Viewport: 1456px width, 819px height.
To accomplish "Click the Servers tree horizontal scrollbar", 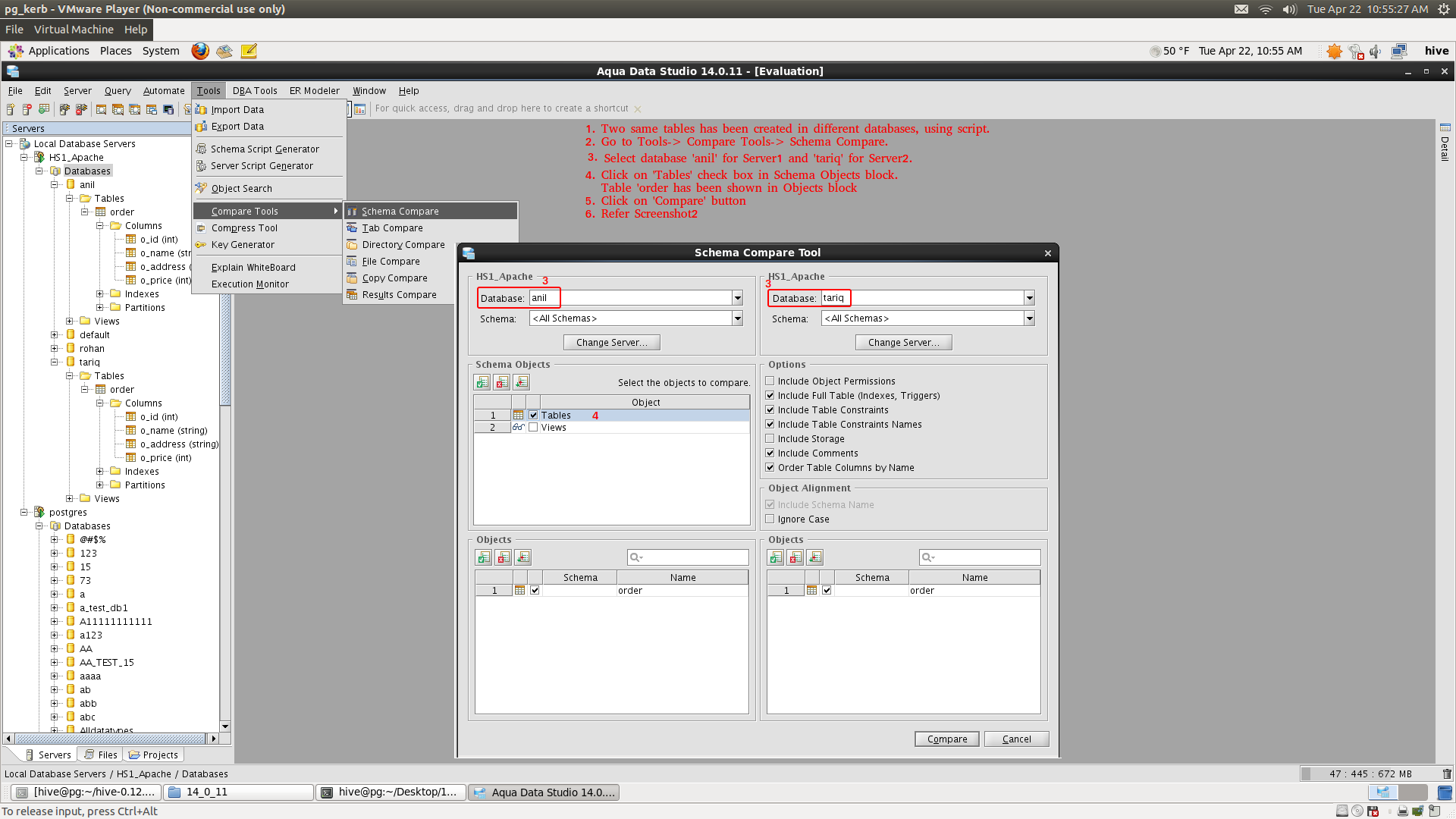I will 111,738.
